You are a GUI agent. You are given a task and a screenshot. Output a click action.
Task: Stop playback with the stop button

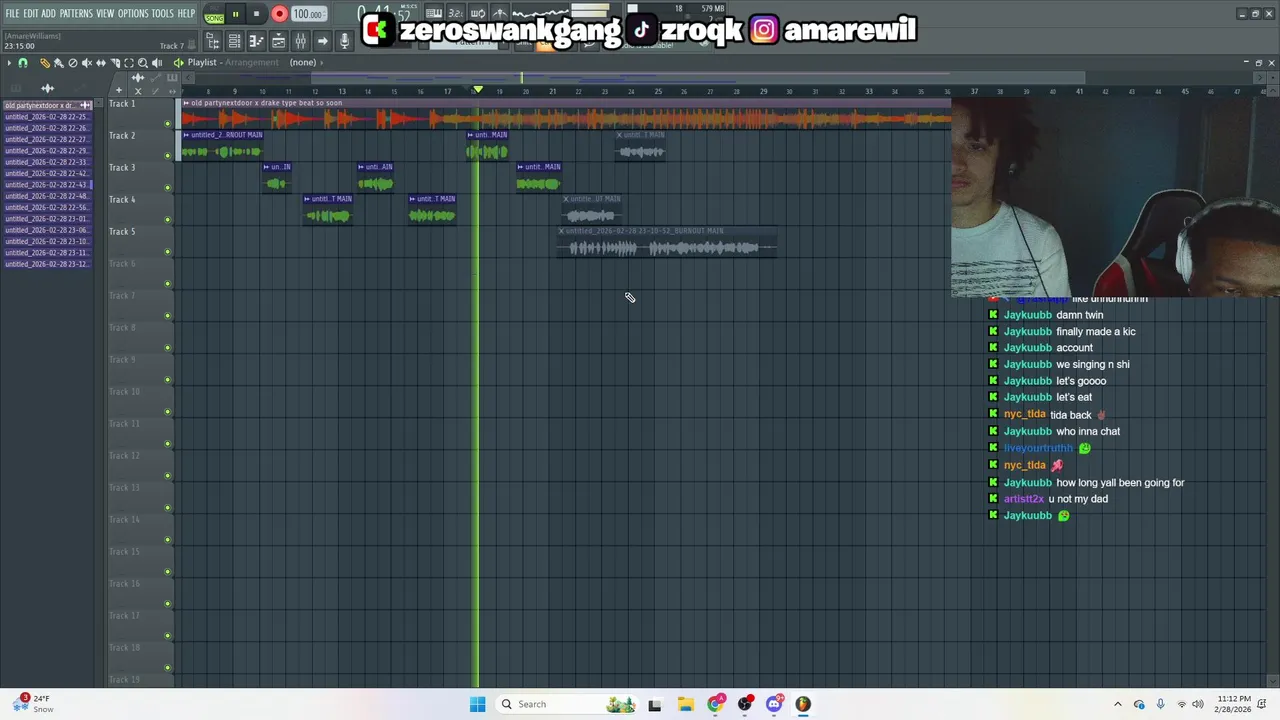point(256,14)
